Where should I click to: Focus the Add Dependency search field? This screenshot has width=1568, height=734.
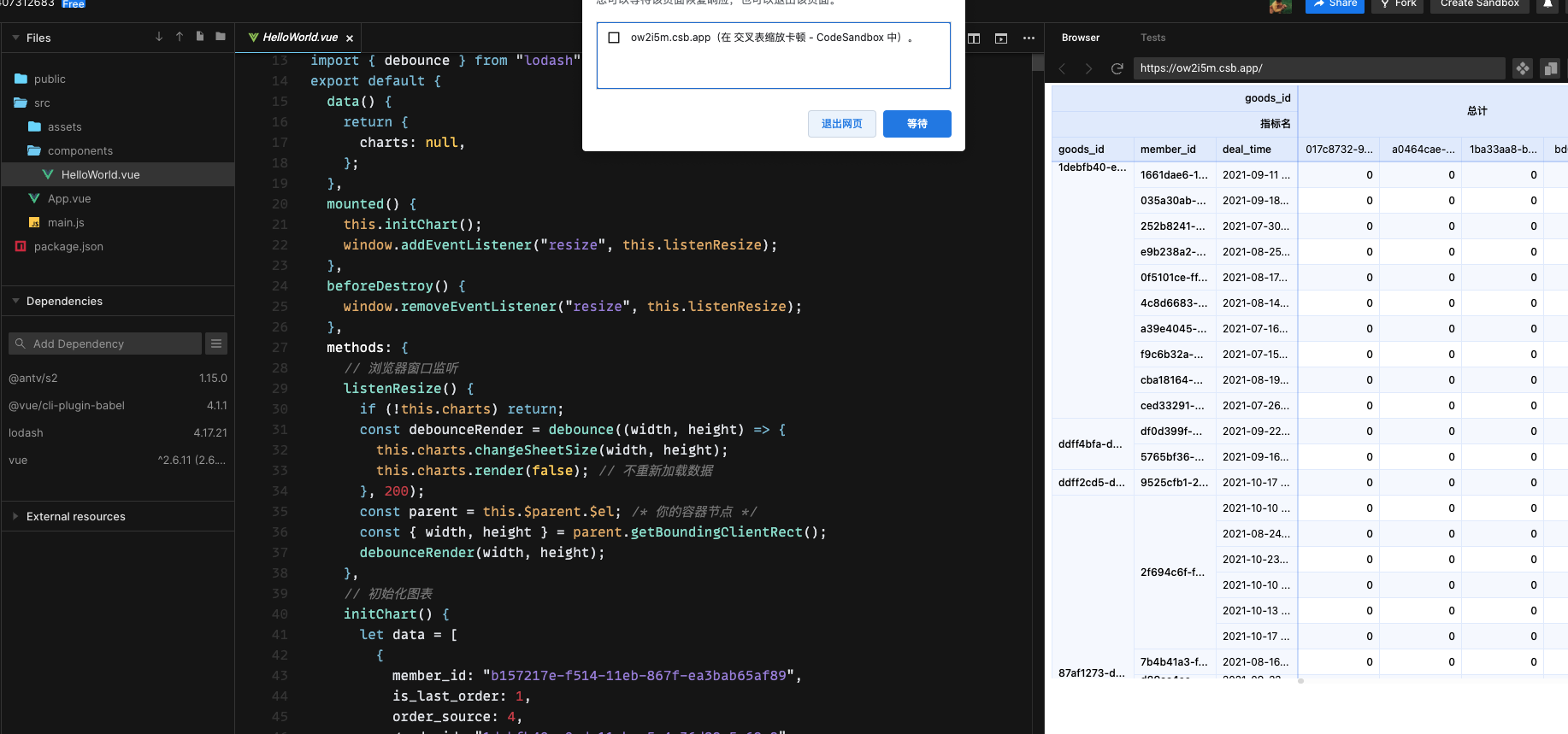(105, 344)
